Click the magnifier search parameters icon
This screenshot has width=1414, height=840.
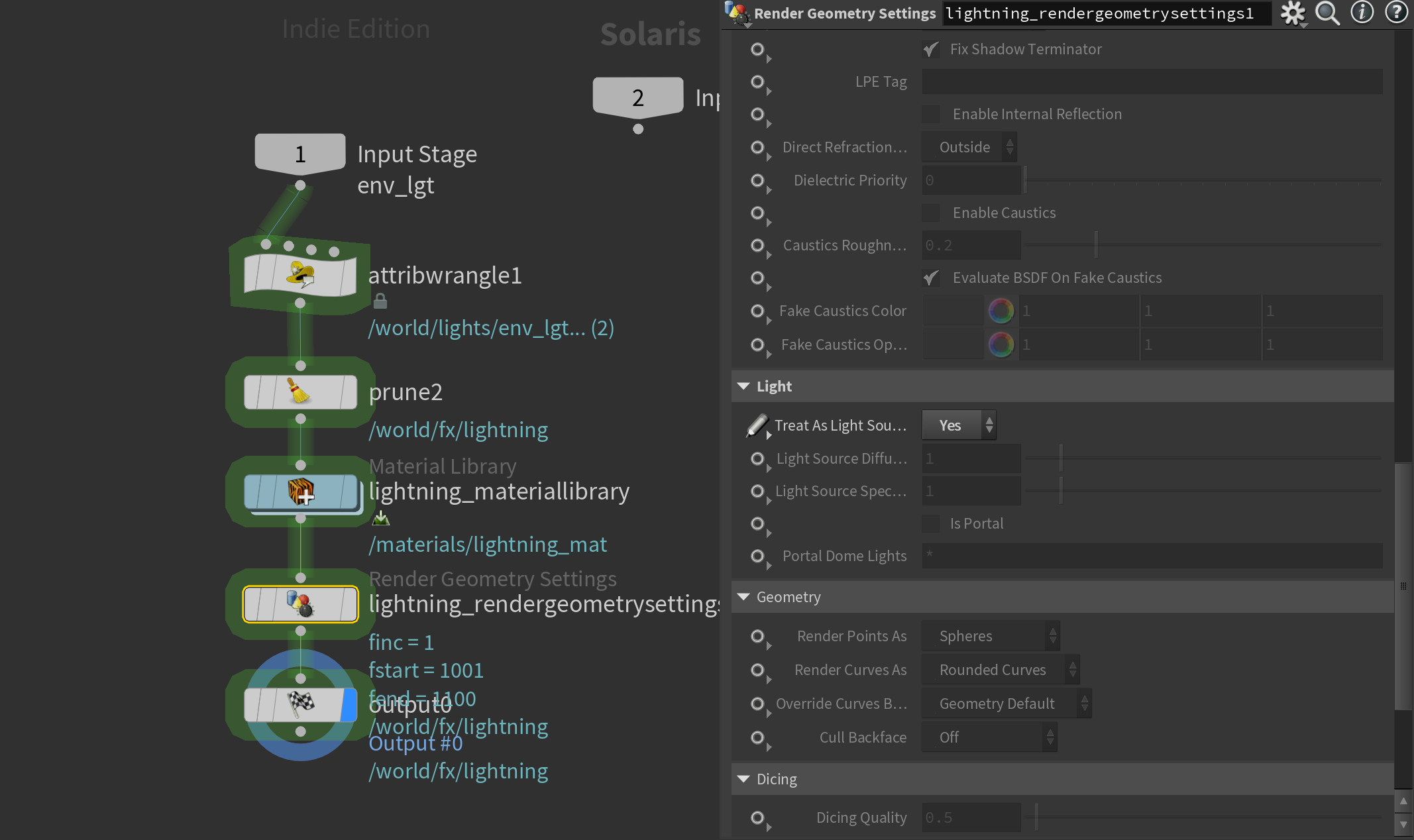click(x=1327, y=13)
